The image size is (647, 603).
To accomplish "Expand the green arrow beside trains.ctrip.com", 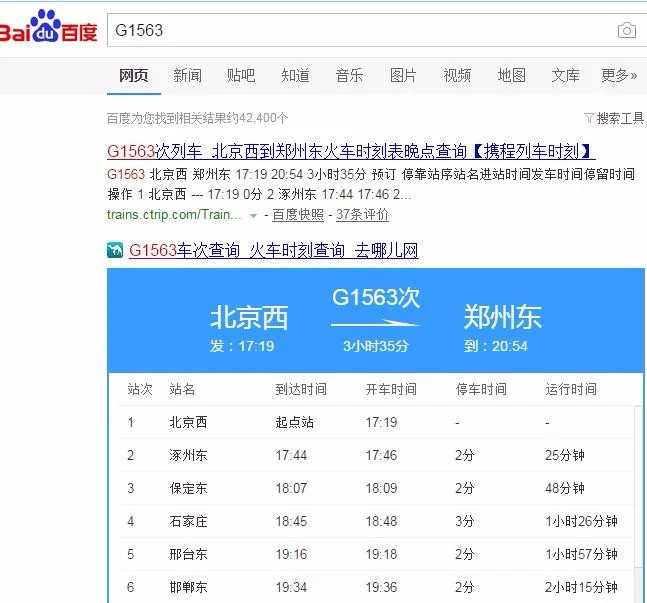I will click(x=253, y=215).
